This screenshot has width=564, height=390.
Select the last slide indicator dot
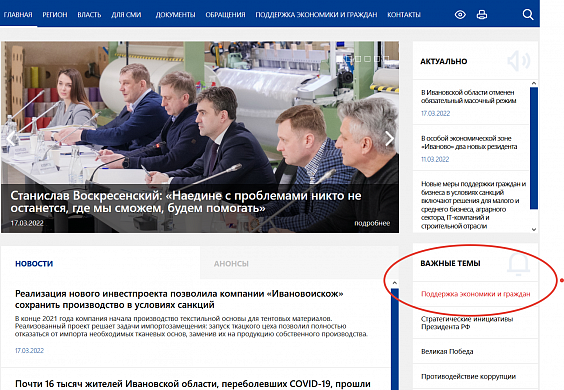pos(386,58)
